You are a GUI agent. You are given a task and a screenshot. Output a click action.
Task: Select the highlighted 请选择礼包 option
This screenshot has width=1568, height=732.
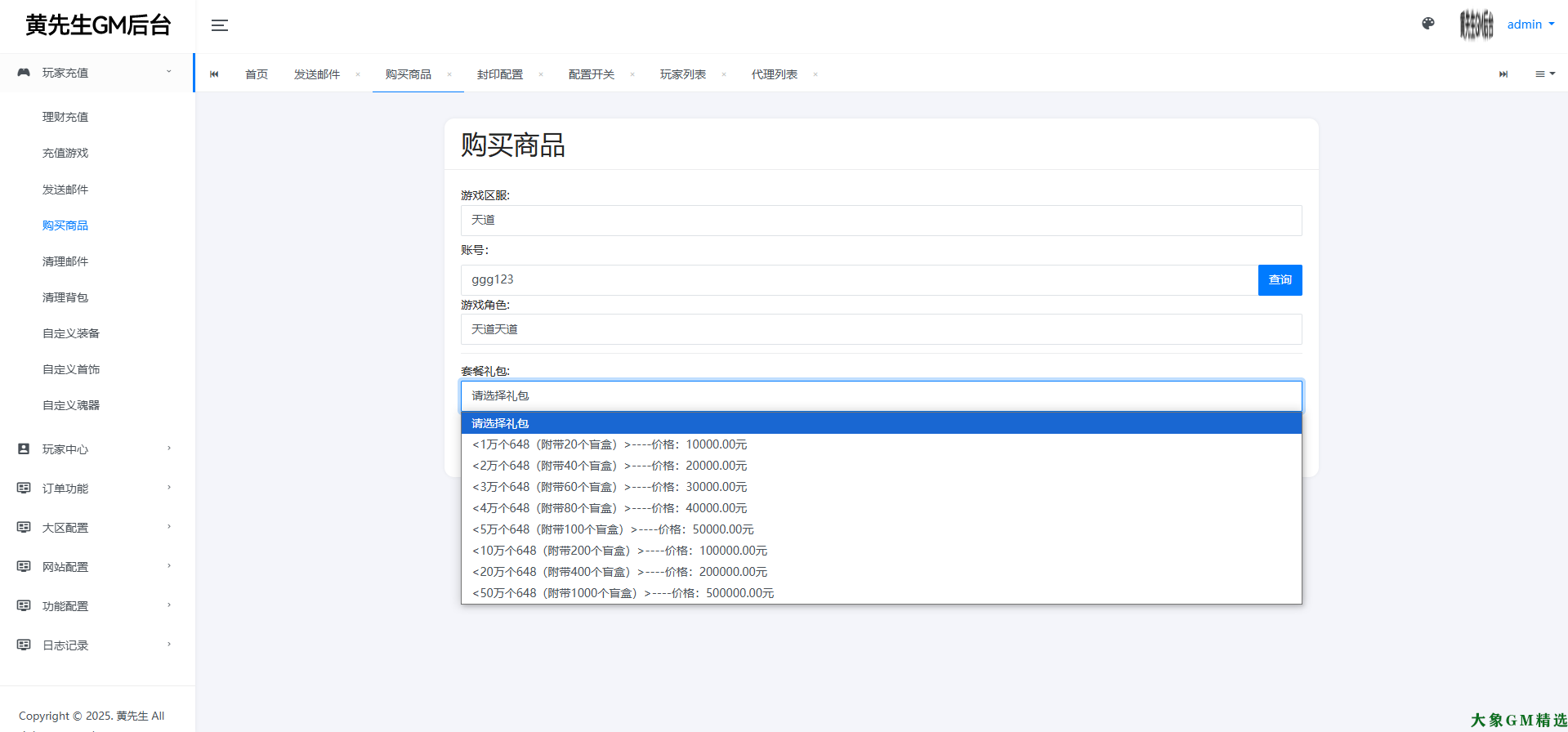[x=881, y=423]
